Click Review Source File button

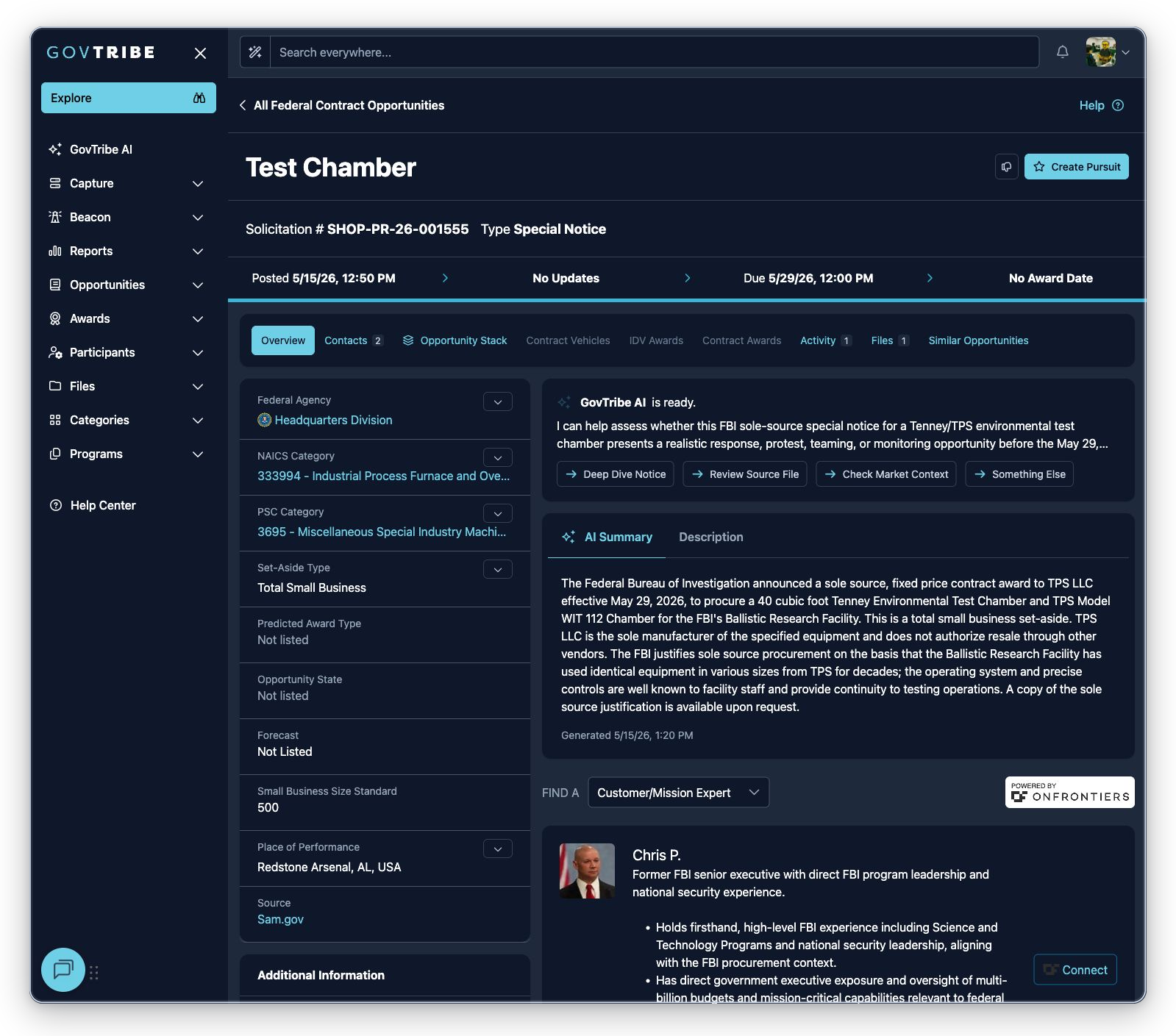click(745, 474)
